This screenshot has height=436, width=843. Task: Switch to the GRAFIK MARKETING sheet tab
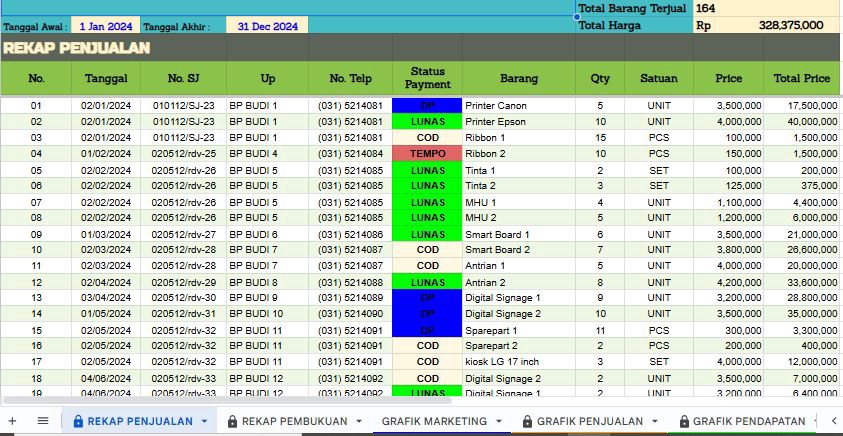pos(434,421)
